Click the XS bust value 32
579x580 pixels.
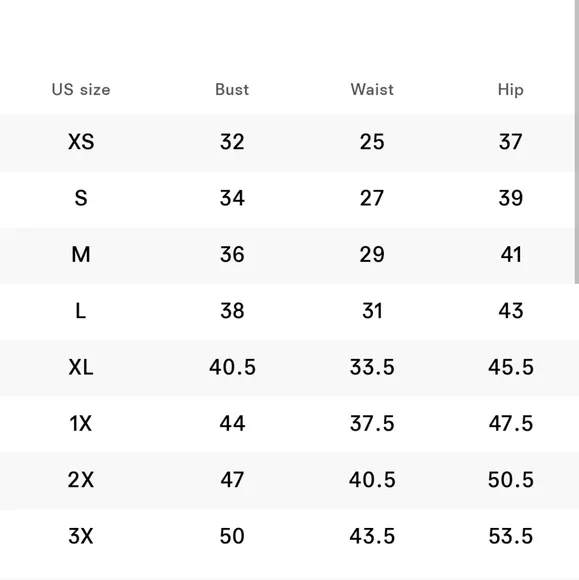(232, 142)
